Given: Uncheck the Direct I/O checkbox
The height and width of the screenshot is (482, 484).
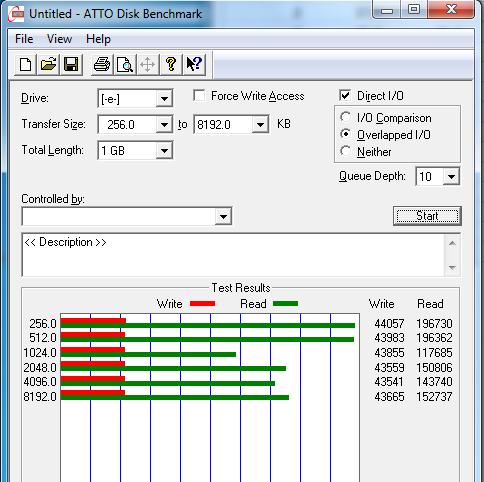Looking at the screenshot, I should coord(345,96).
